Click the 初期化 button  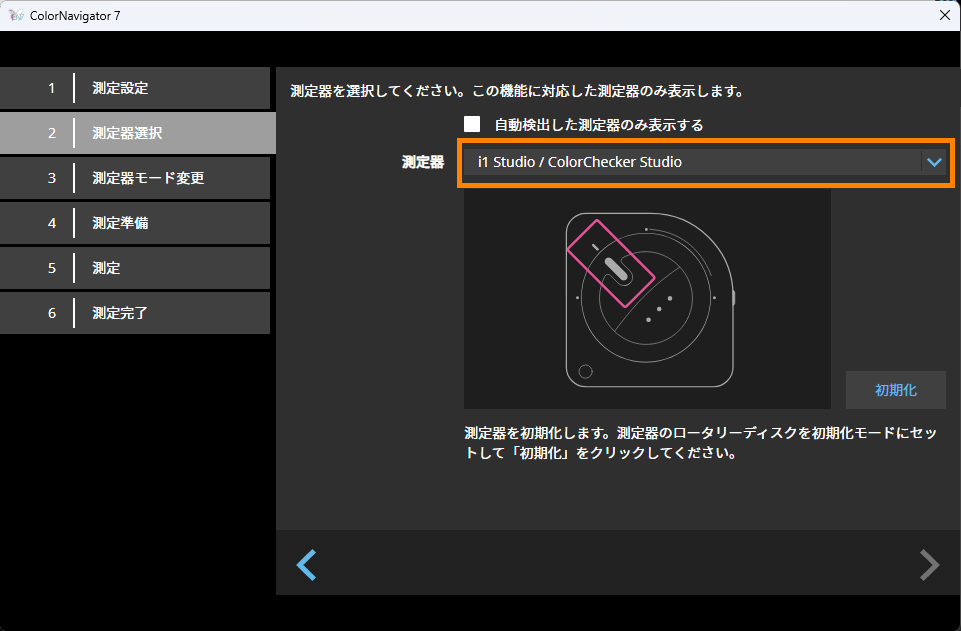[x=895, y=390]
